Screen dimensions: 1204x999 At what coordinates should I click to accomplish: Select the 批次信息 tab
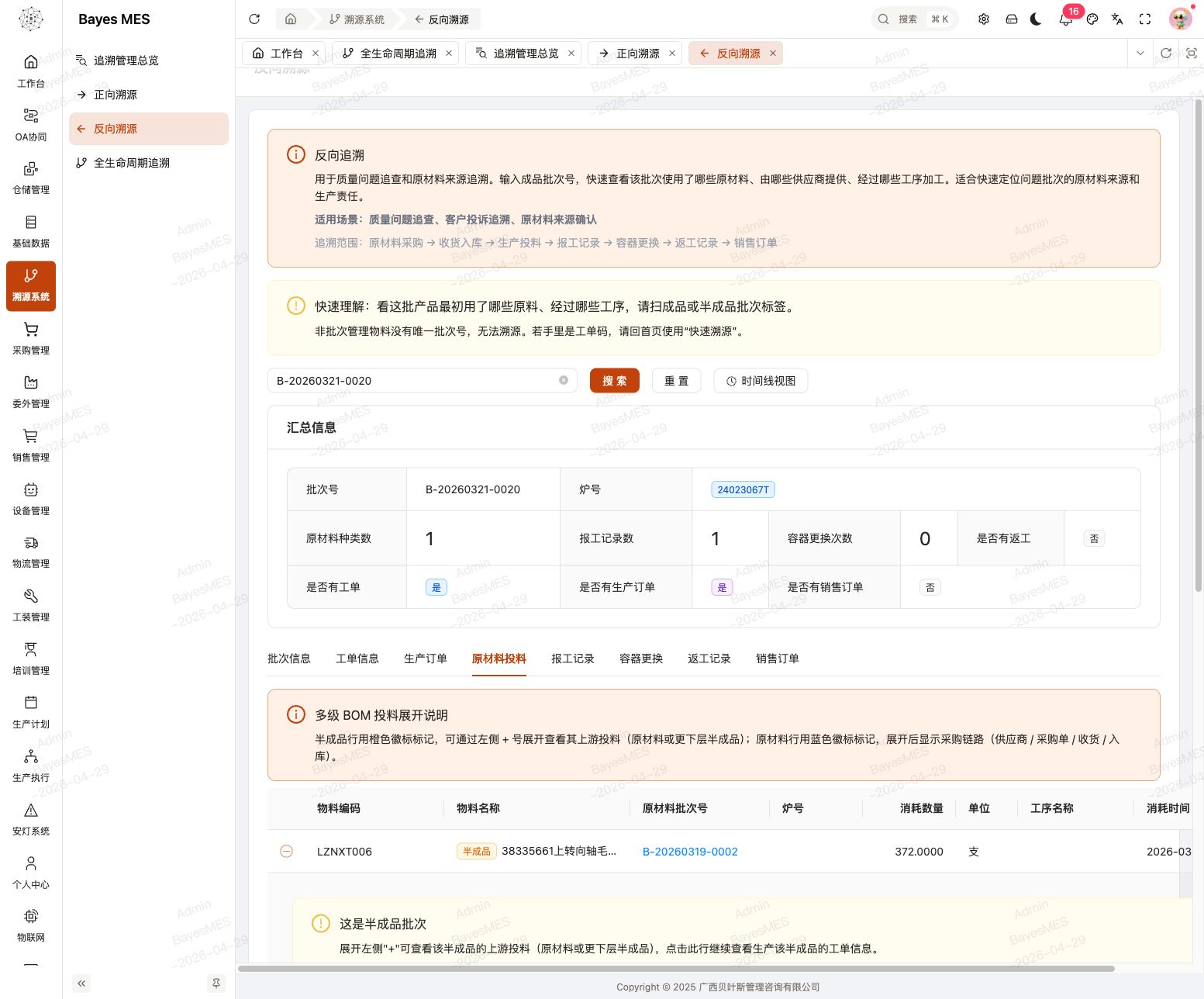coord(289,659)
